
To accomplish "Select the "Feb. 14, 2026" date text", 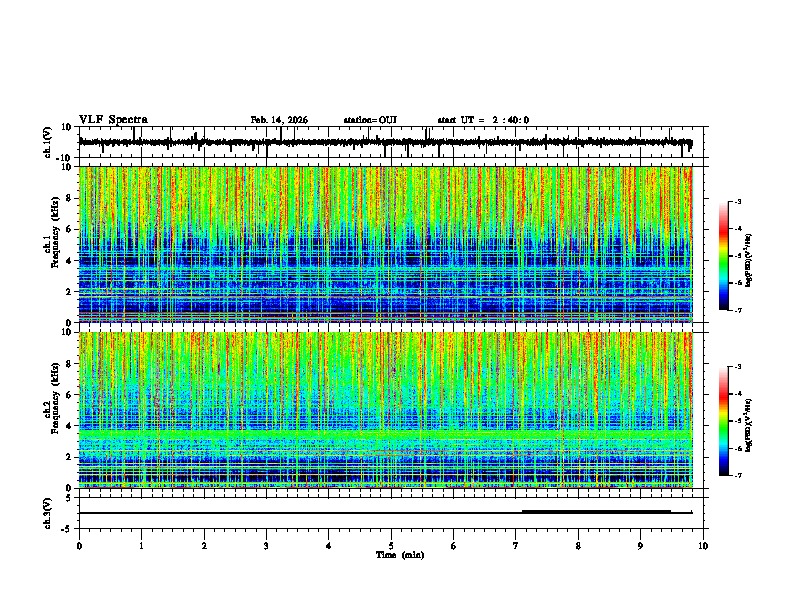I will [x=279, y=120].
